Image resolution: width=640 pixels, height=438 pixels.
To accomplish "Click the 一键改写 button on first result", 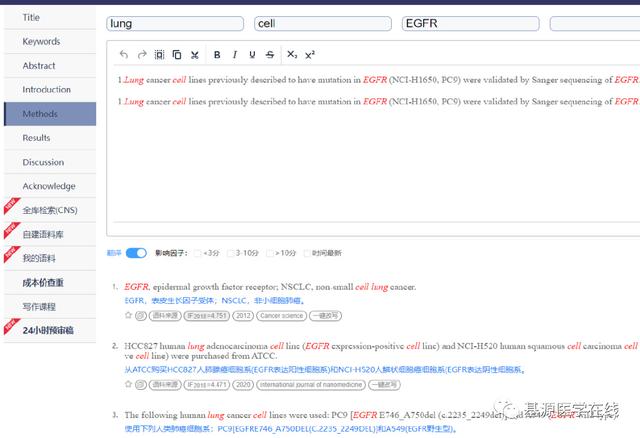I will [x=325, y=315].
